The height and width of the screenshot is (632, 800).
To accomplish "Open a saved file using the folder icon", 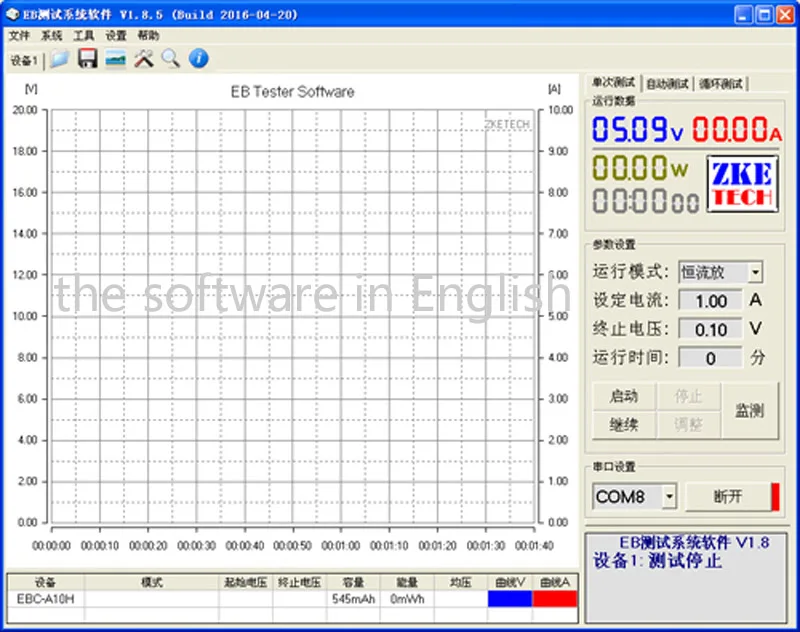I will click(59, 59).
